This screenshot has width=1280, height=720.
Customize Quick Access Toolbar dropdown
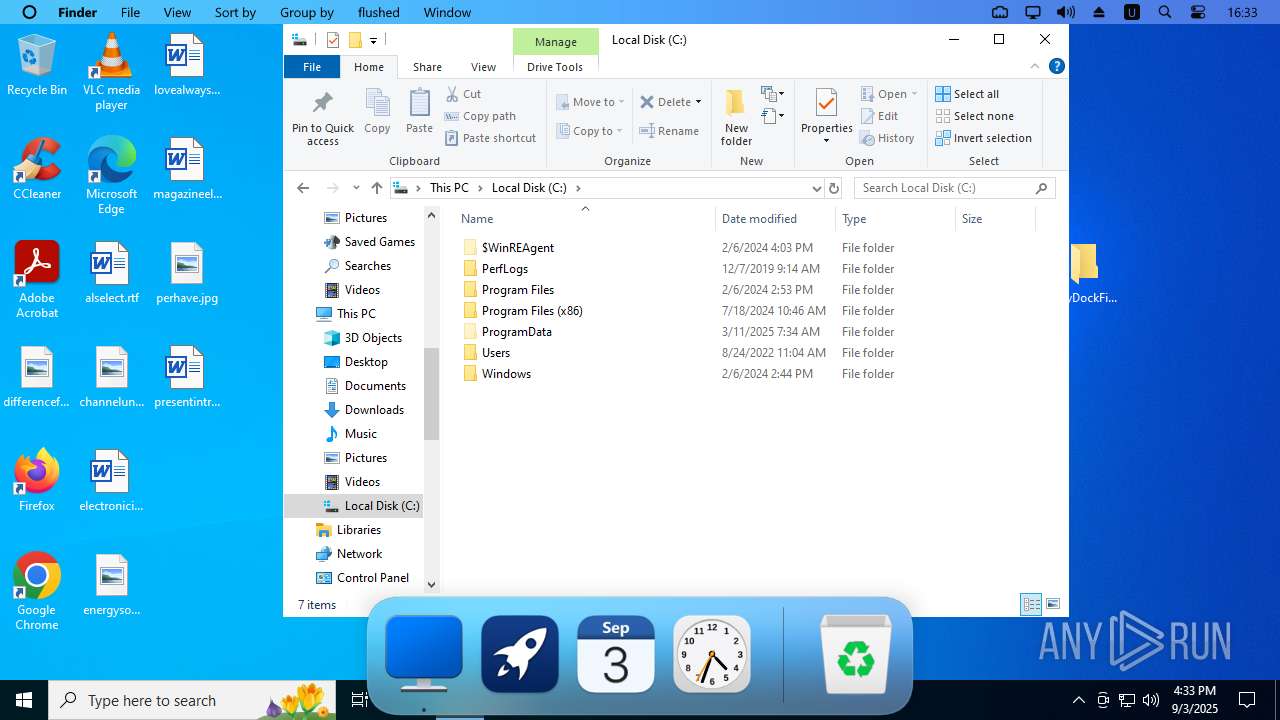(373, 40)
